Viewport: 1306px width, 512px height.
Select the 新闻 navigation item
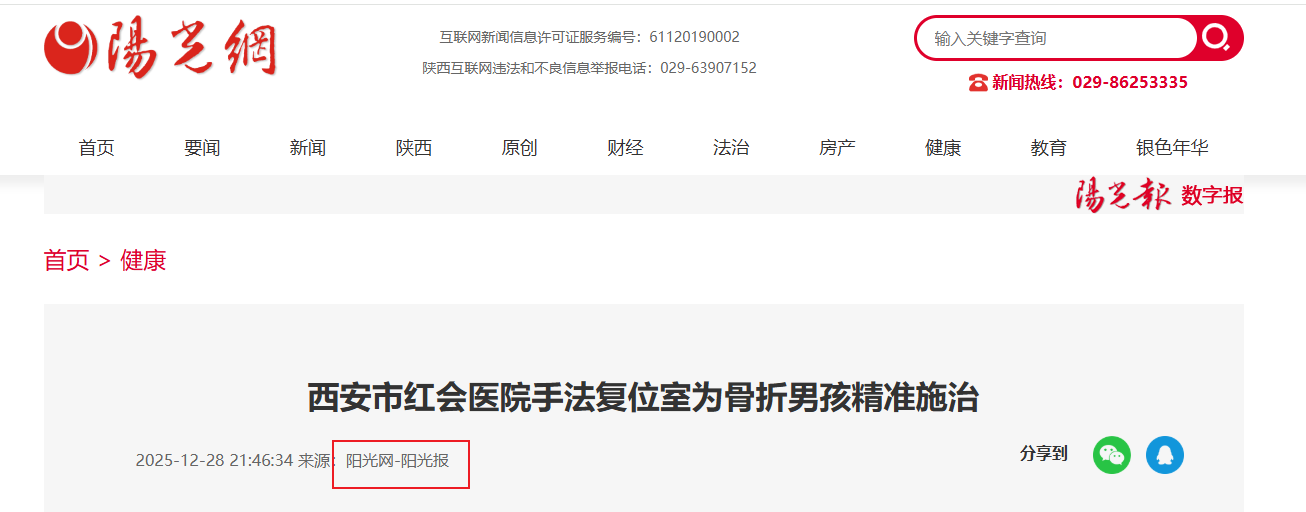(x=308, y=148)
